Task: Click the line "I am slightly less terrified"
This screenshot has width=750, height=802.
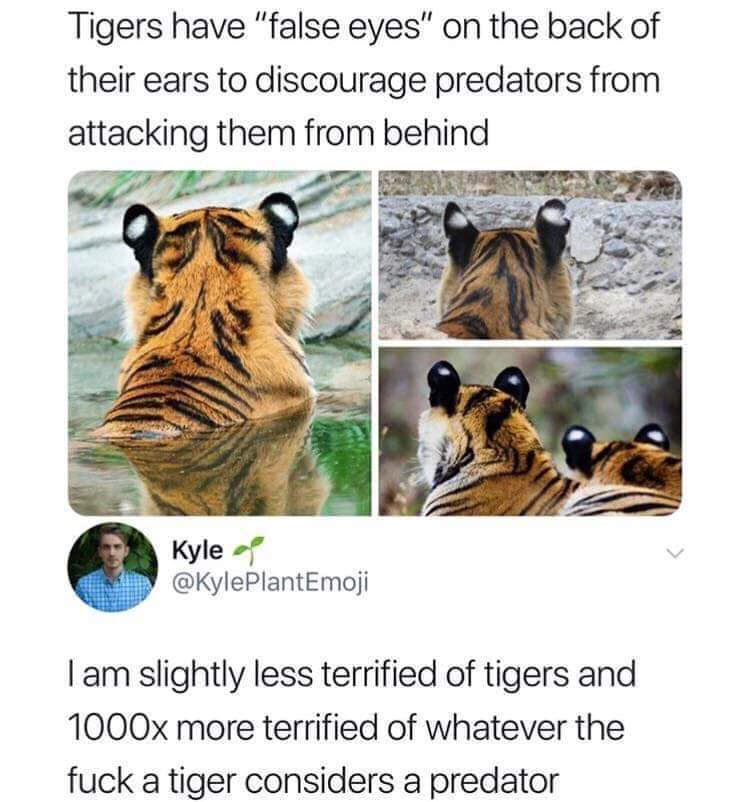Action: 352,674
